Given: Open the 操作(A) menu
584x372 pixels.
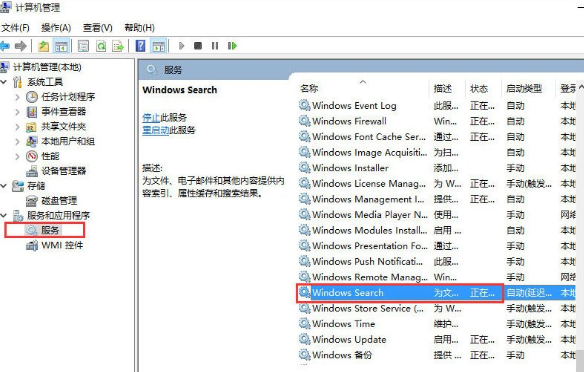Looking at the screenshot, I should (x=56, y=28).
